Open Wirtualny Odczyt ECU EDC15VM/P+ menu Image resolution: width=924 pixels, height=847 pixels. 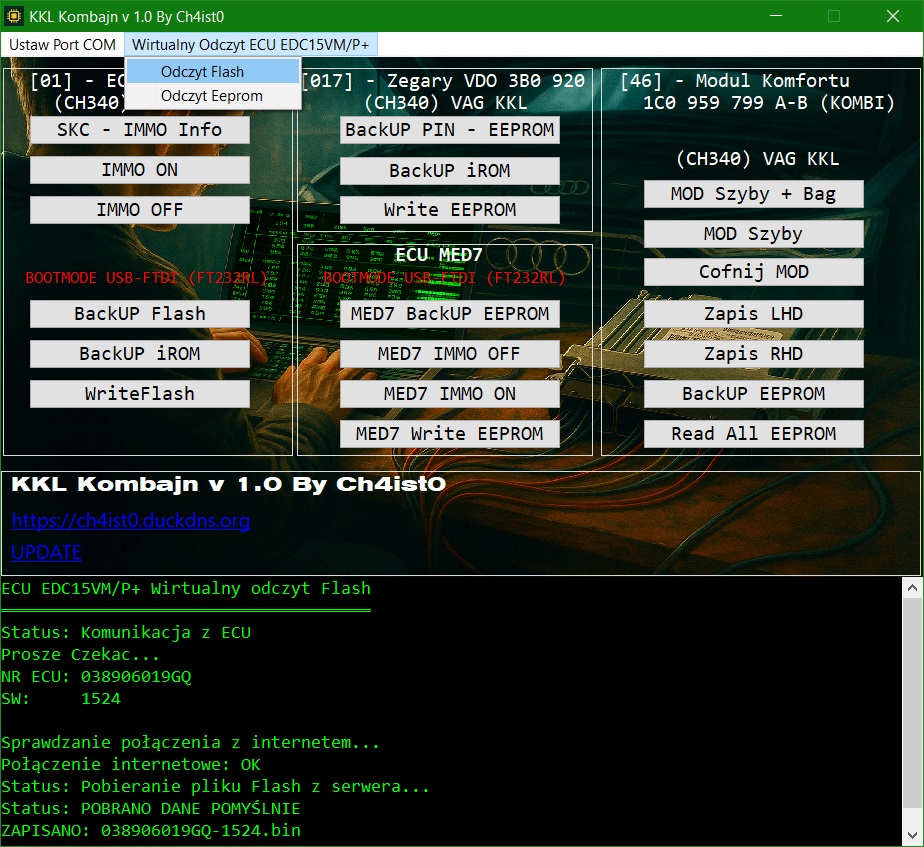click(251, 45)
